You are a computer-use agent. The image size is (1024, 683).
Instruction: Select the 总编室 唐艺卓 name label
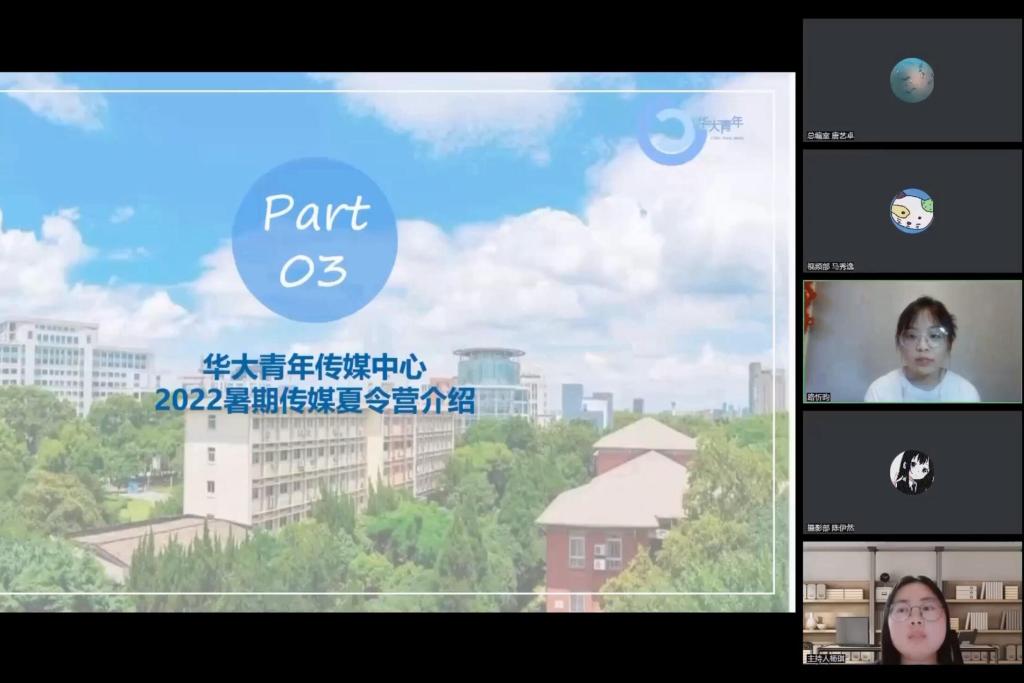pos(831,135)
